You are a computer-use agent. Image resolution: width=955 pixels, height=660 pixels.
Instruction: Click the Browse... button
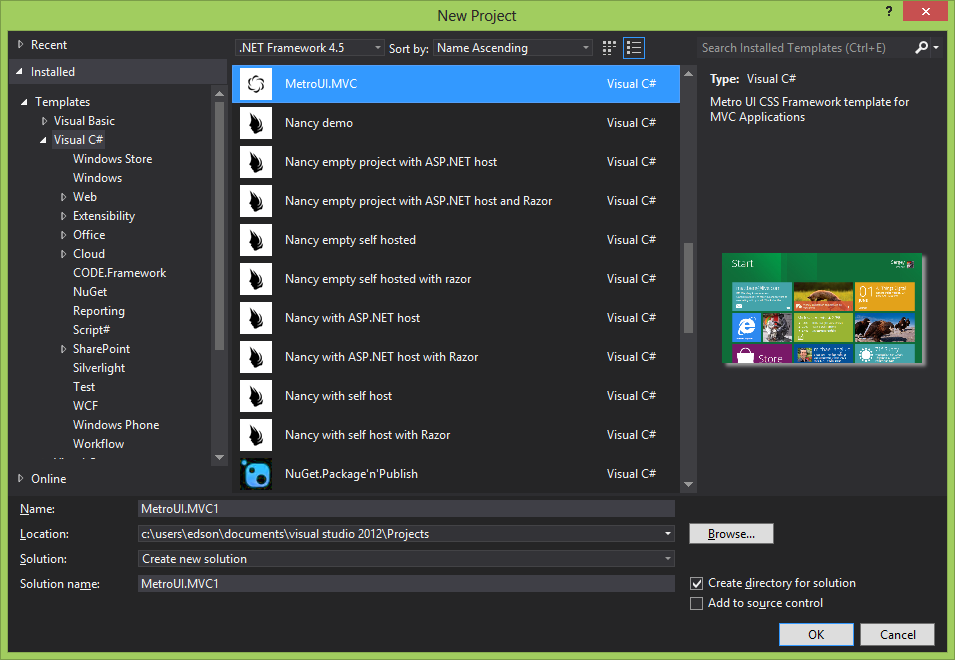click(x=731, y=534)
